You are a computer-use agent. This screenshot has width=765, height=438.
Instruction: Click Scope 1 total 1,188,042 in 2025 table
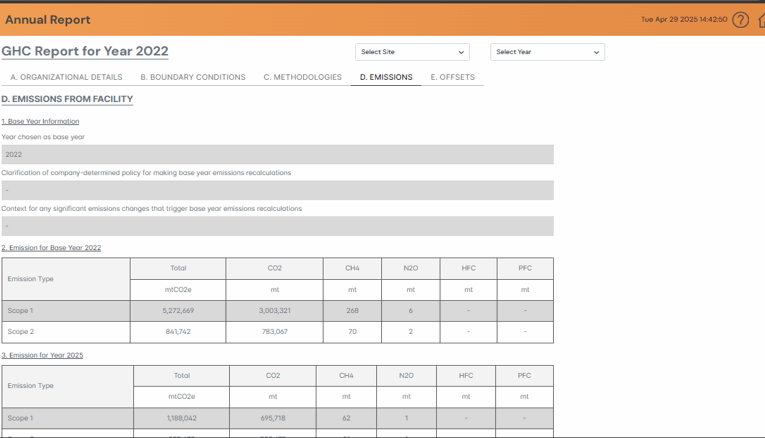click(x=181, y=418)
